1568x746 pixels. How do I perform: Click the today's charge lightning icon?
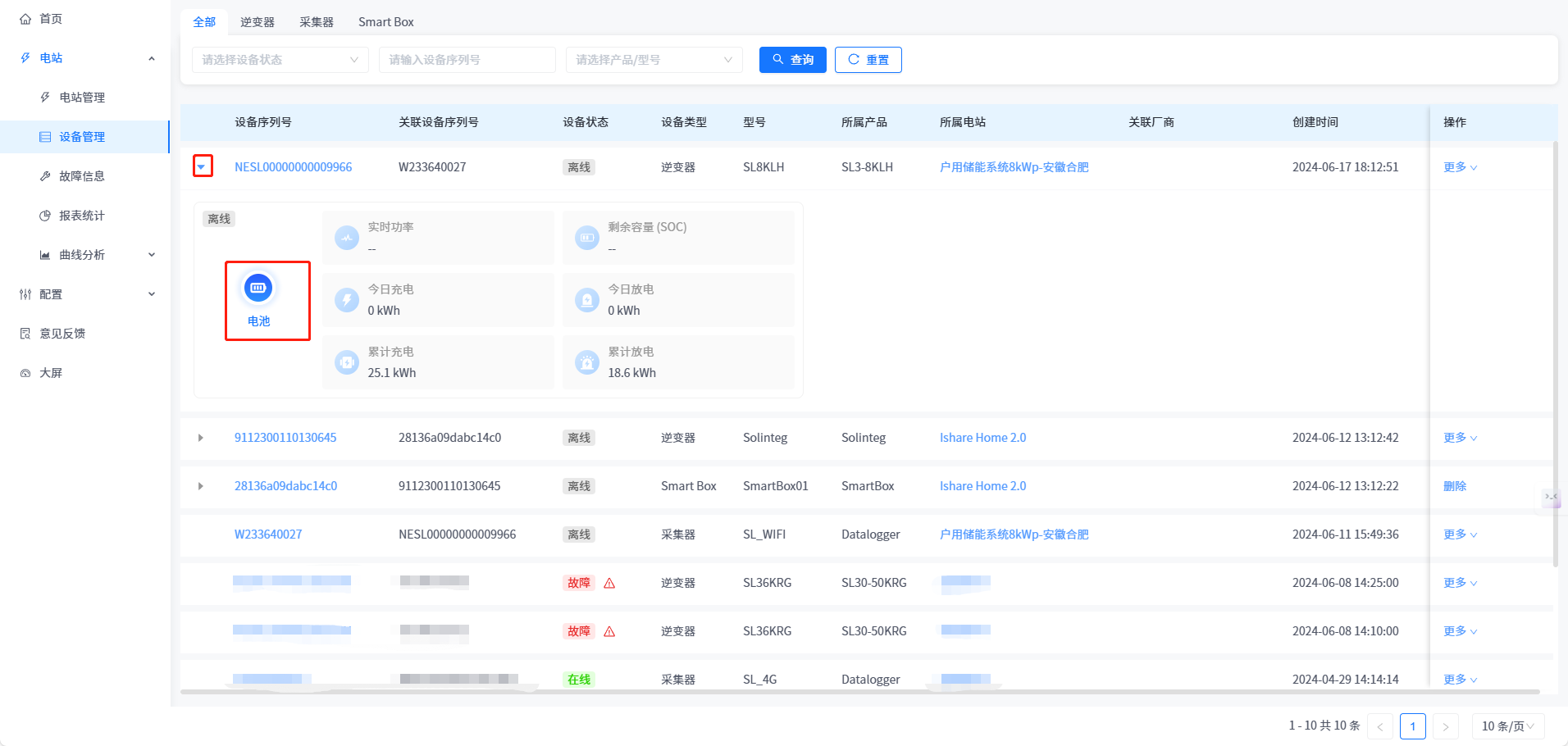[347, 300]
